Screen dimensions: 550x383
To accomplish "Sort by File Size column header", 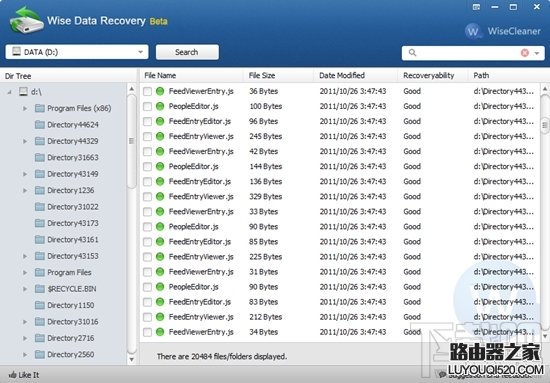I will point(279,75).
